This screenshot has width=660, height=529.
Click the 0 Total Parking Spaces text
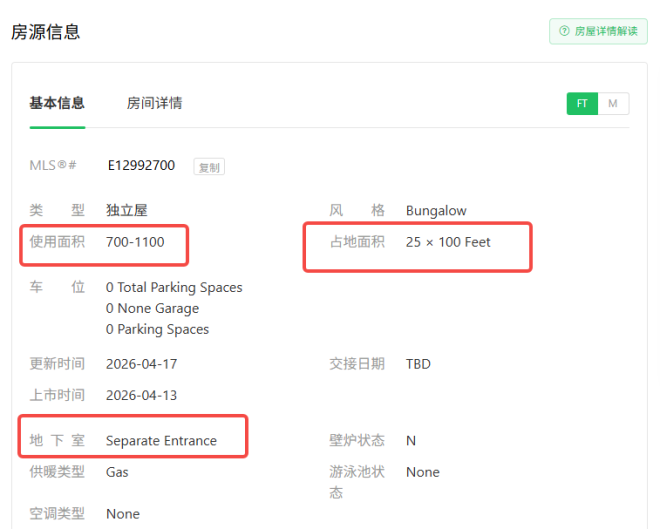(x=174, y=287)
